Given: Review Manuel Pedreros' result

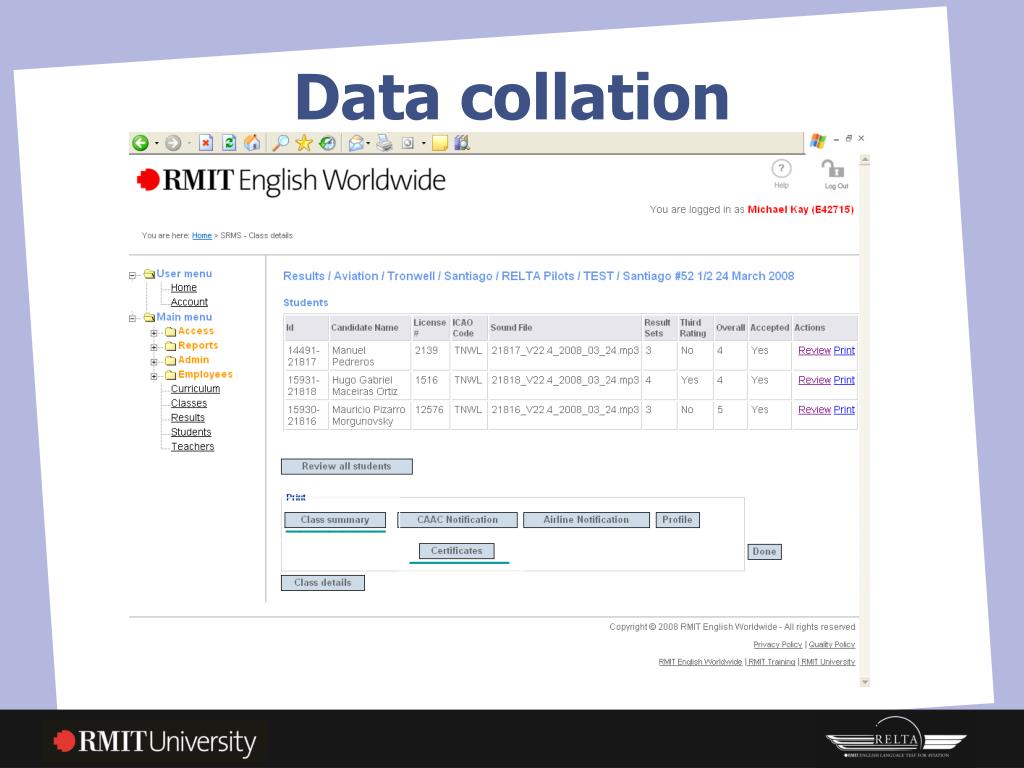Looking at the screenshot, I should click(814, 351).
